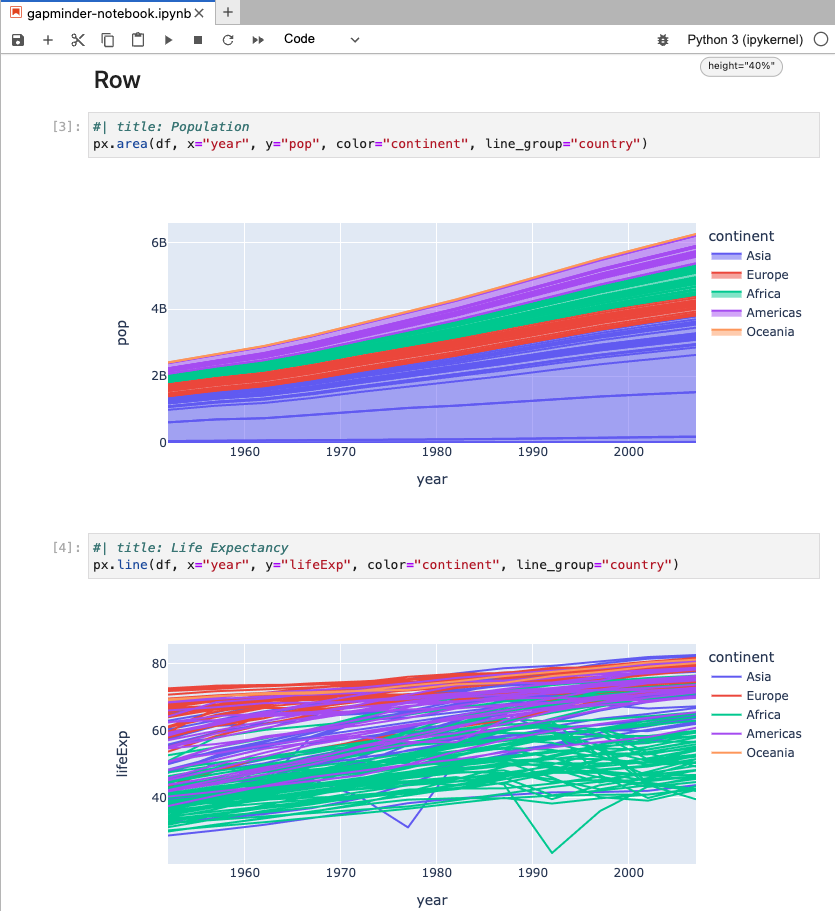The height and width of the screenshot is (911, 835).
Task: Run the selected cell
Action: (x=168, y=40)
